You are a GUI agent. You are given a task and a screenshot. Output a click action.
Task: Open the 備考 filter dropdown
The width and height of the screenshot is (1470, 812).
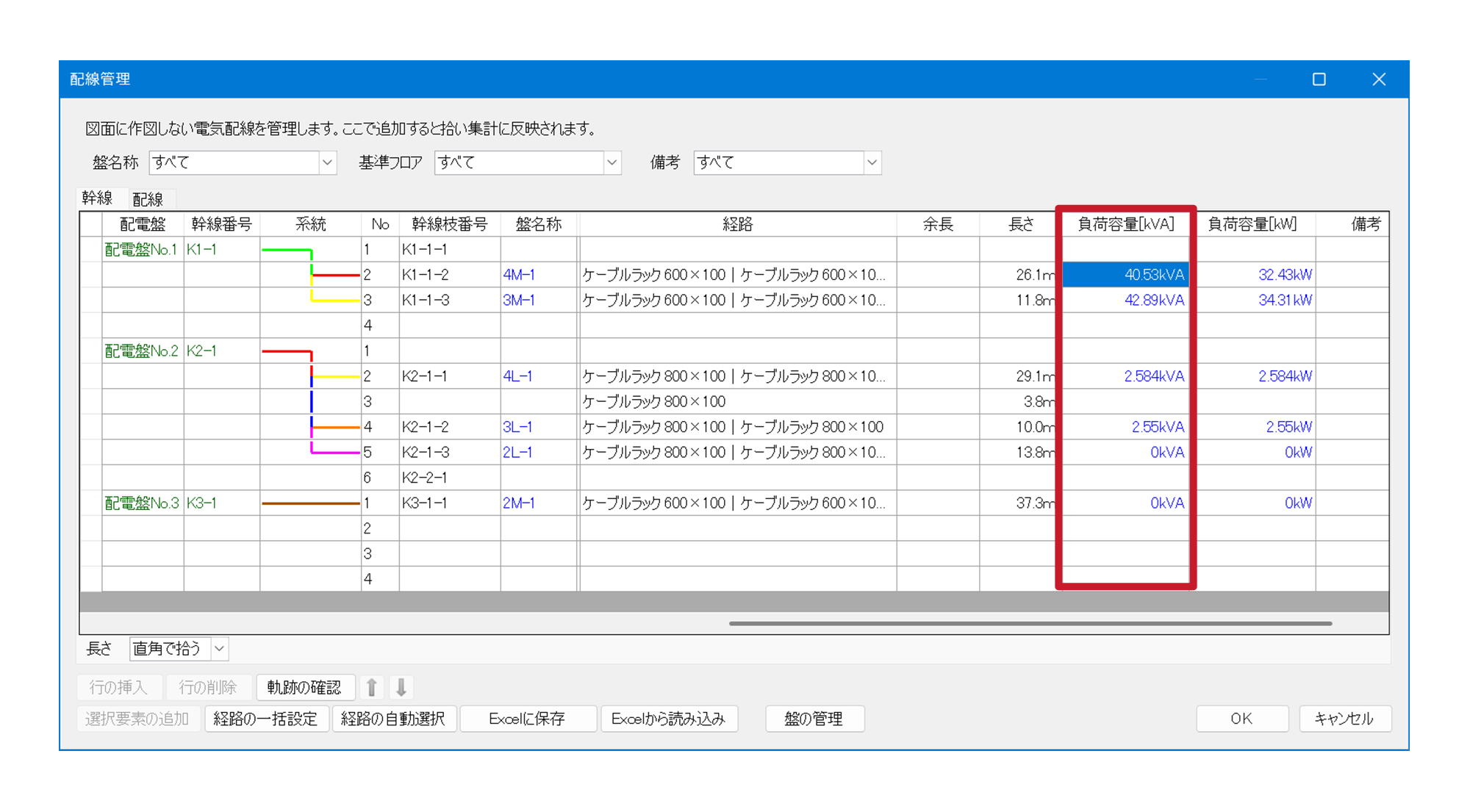click(872, 162)
